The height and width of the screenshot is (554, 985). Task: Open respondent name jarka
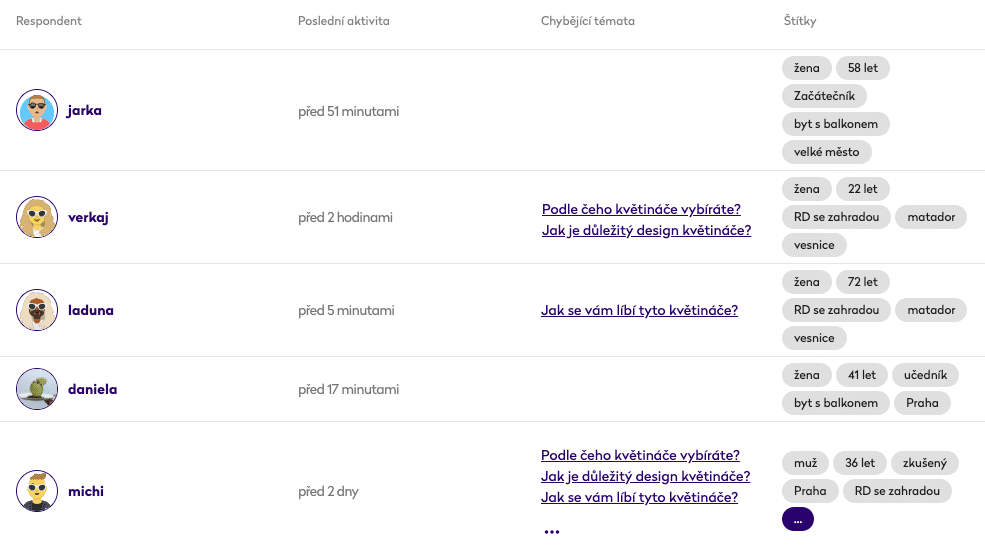point(85,110)
